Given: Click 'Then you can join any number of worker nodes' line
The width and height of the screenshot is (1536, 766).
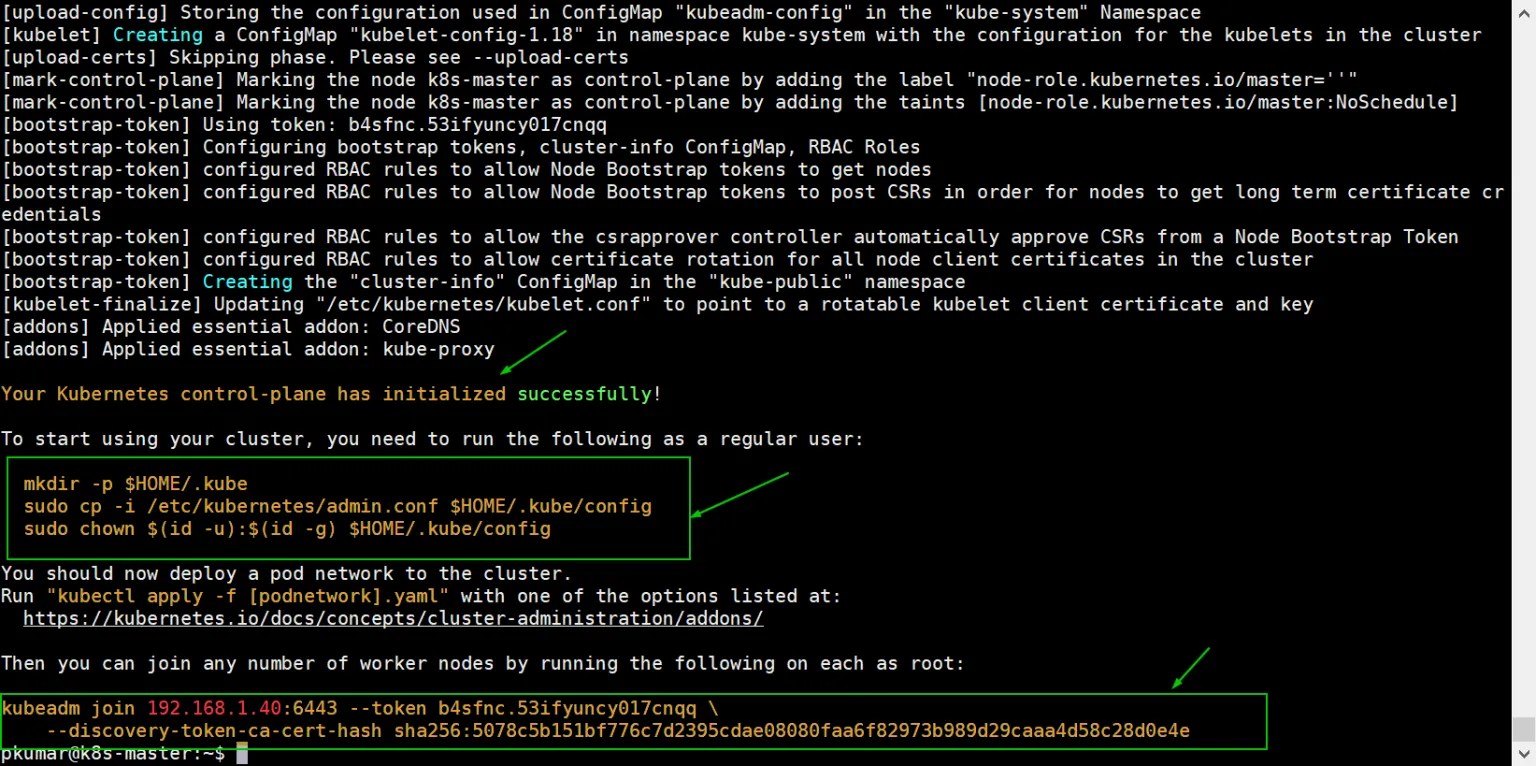Looking at the screenshot, I should coord(483,663).
